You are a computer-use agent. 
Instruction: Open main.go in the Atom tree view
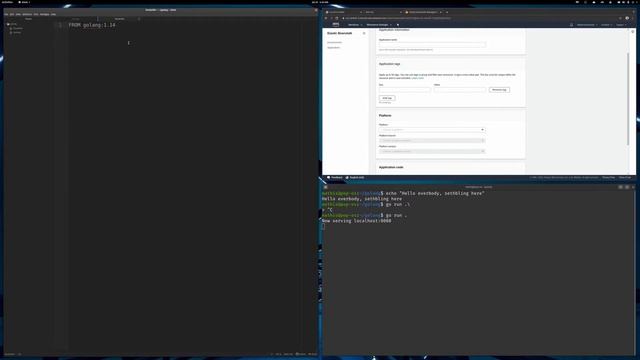click(16, 32)
